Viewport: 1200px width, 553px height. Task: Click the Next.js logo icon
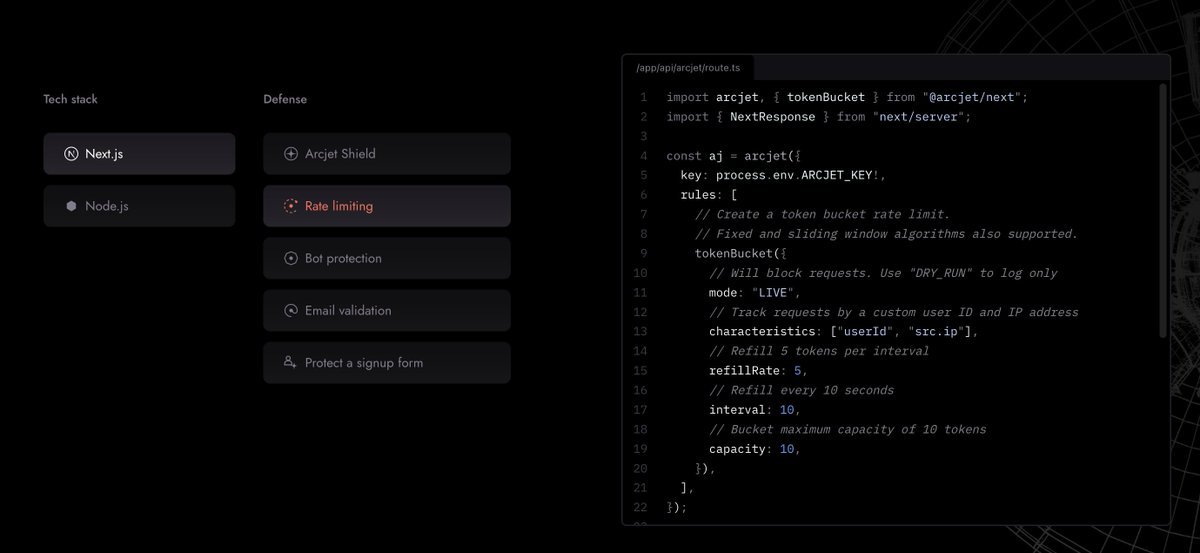[71, 154]
